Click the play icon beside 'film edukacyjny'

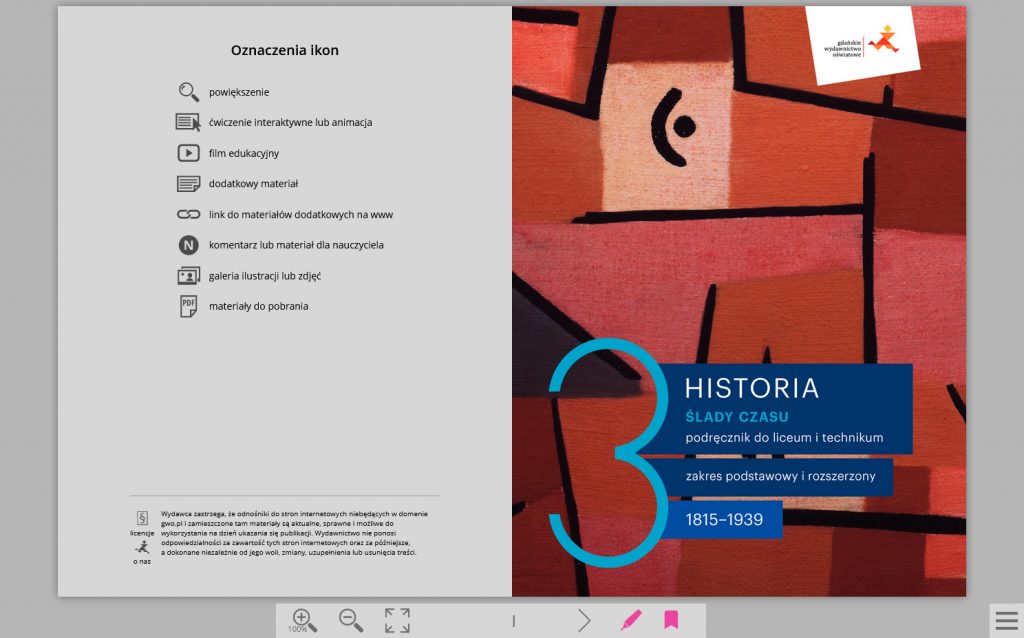pos(189,153)
